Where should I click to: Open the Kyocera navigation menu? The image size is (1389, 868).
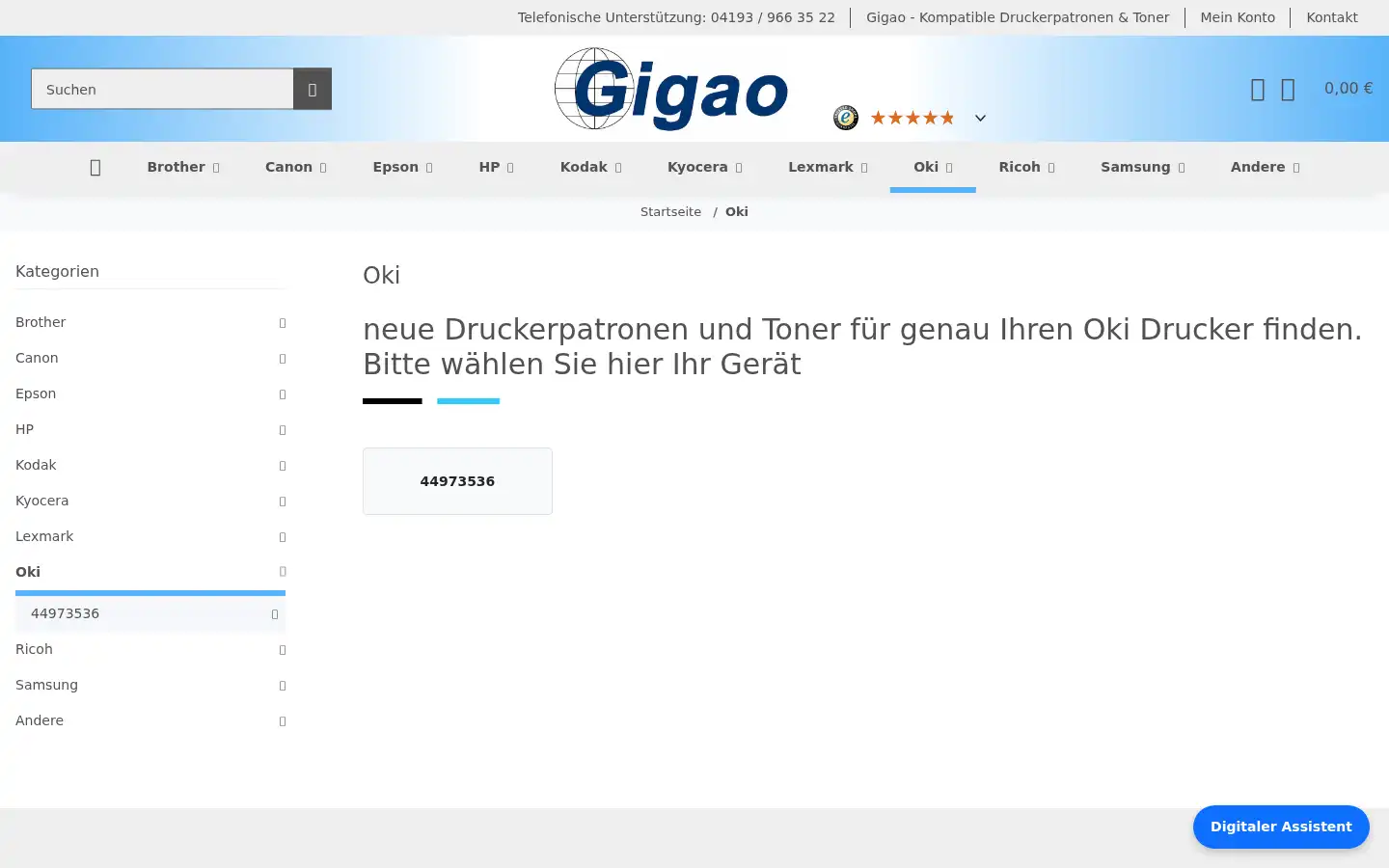(705, 167)
